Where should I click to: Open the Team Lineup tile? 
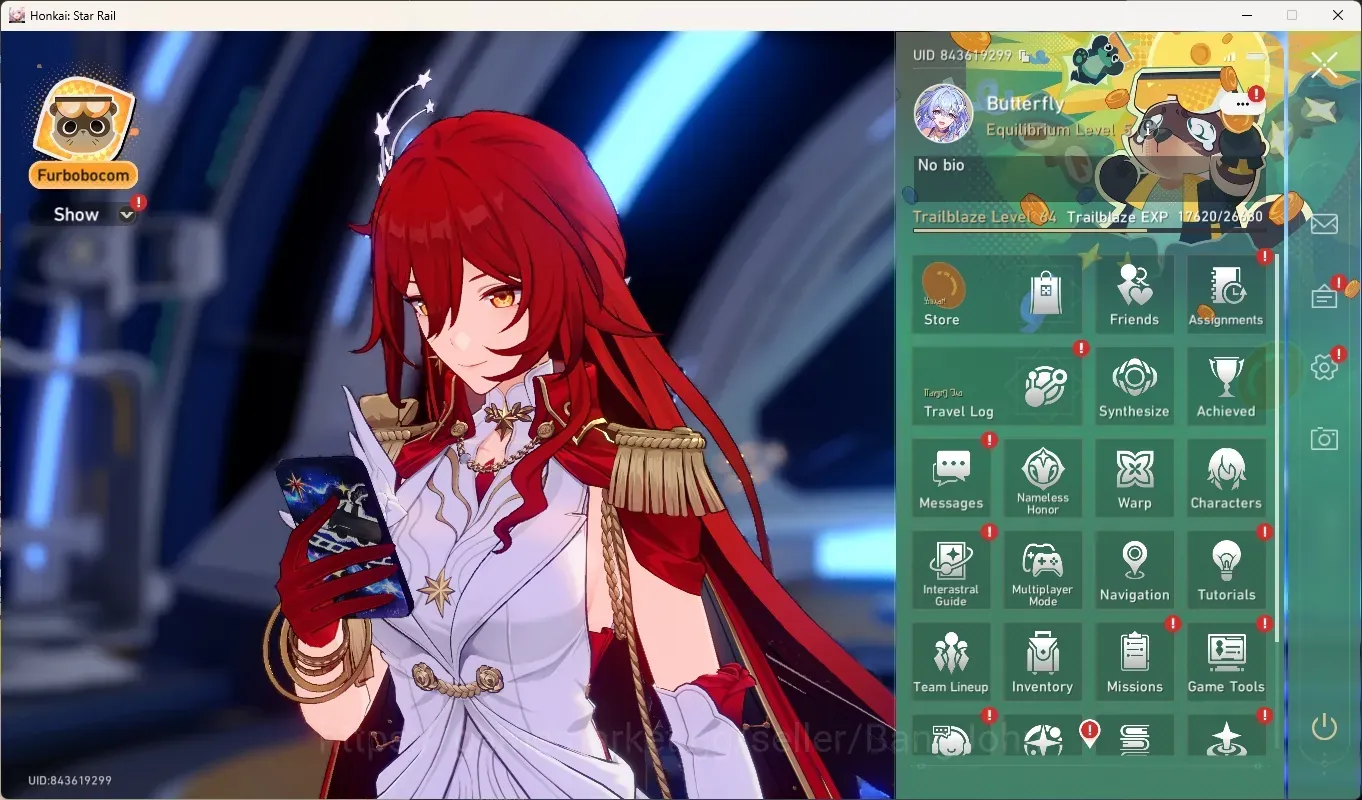[x=951, y=662]
